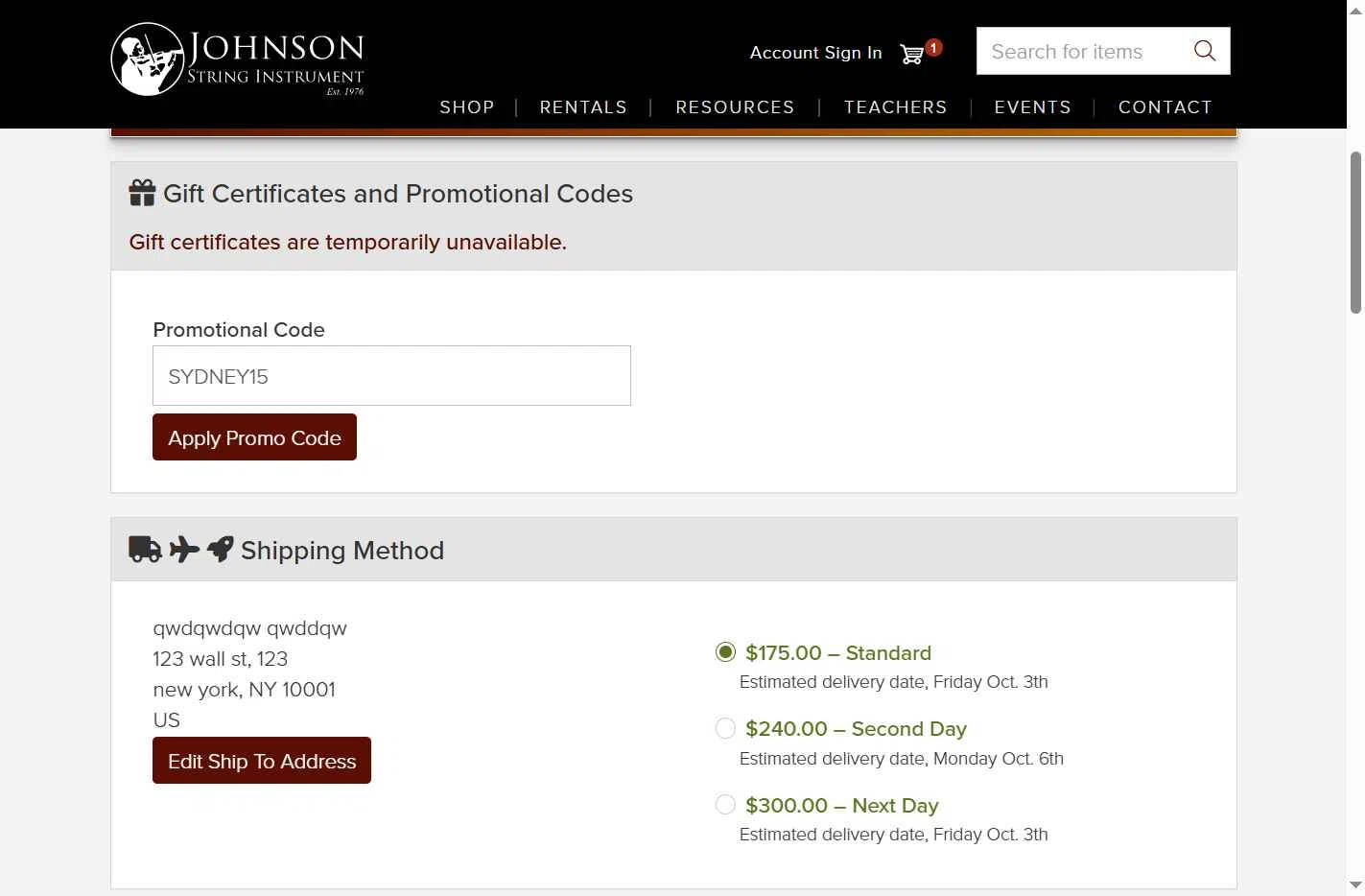The image size is (1365, 896).
Task: Open the SHOP menu
Action: click(x=467, y=106)
